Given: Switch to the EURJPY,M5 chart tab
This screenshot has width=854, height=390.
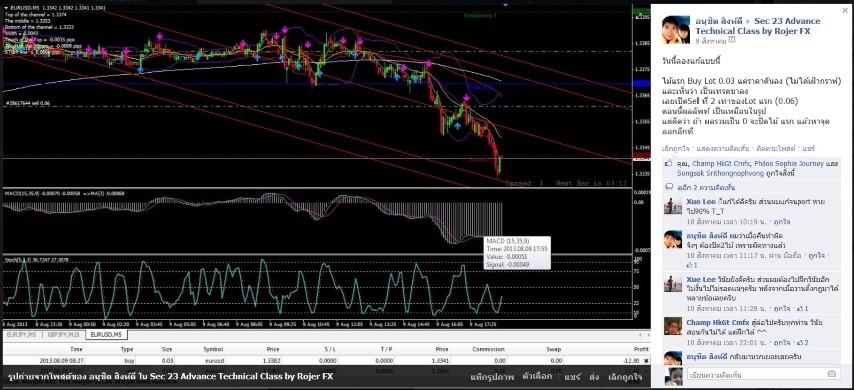Looking at the screenshot, I should coord(21,334).
